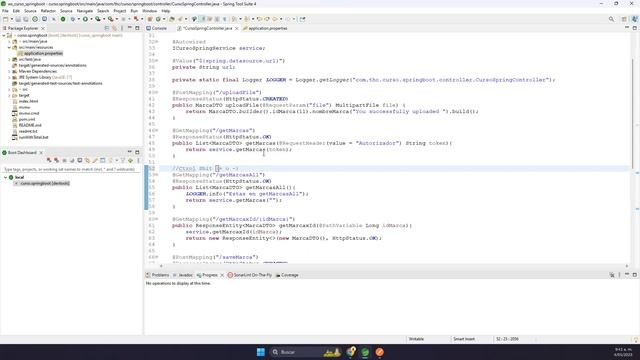Viewport: 640px width, 360px height.
Task: Expand the Maven Dependencies node
Action: [x=9, y=71]
